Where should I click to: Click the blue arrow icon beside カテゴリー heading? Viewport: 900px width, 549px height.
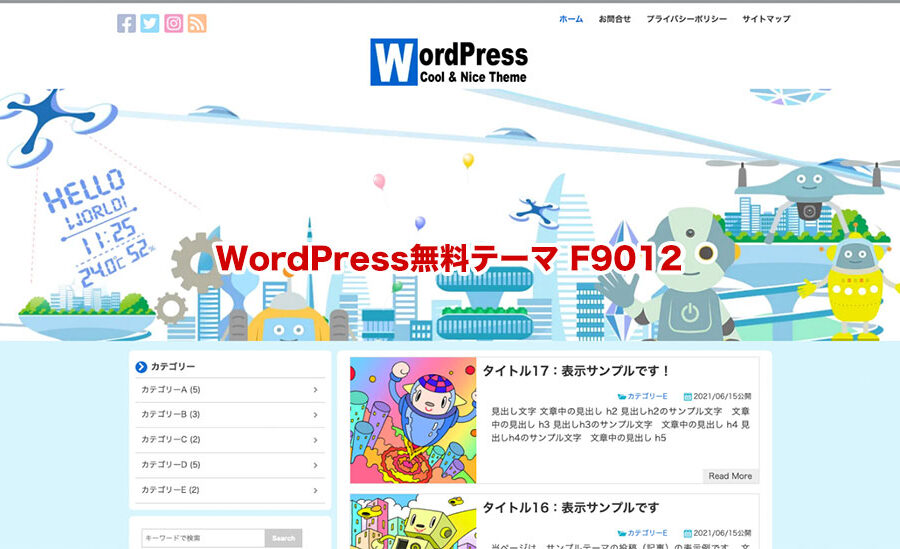(141, 367)
